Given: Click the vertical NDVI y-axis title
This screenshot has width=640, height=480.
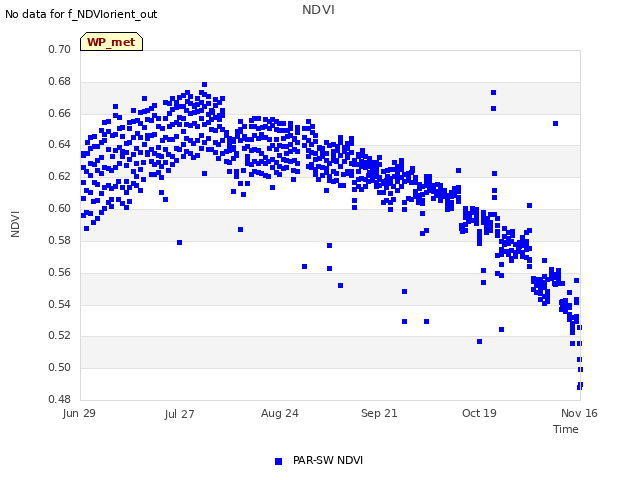Looking at the screenshot, I should (x=15, y=224).
